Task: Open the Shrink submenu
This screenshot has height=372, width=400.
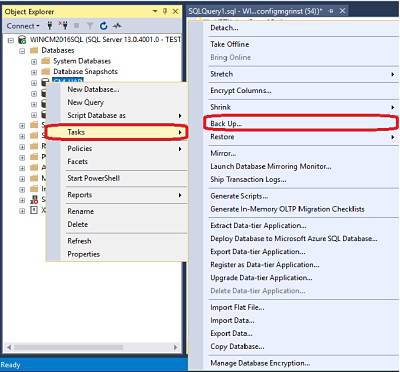Action: 301,107
